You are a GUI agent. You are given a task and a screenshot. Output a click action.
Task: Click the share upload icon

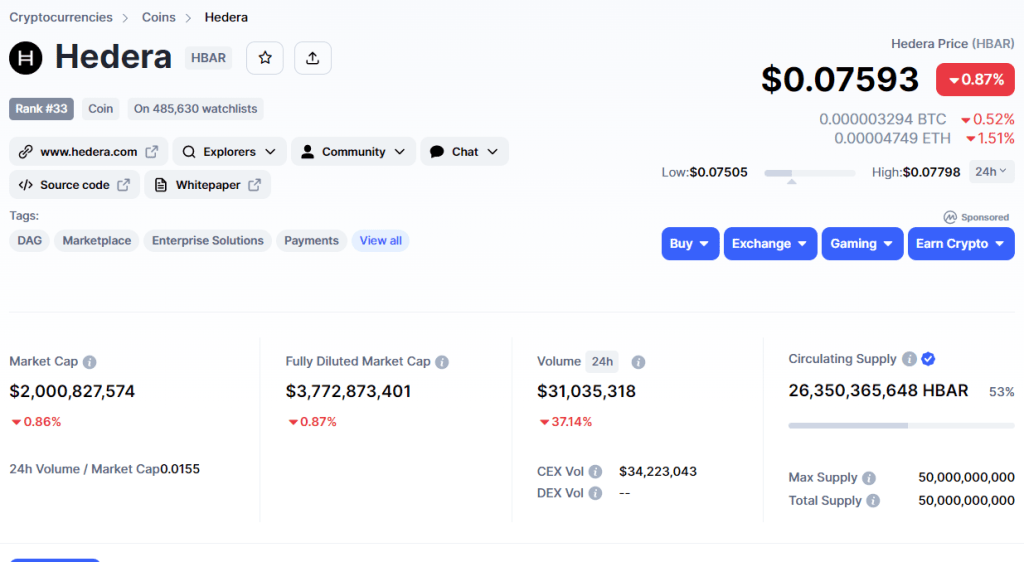click(313, 58)
